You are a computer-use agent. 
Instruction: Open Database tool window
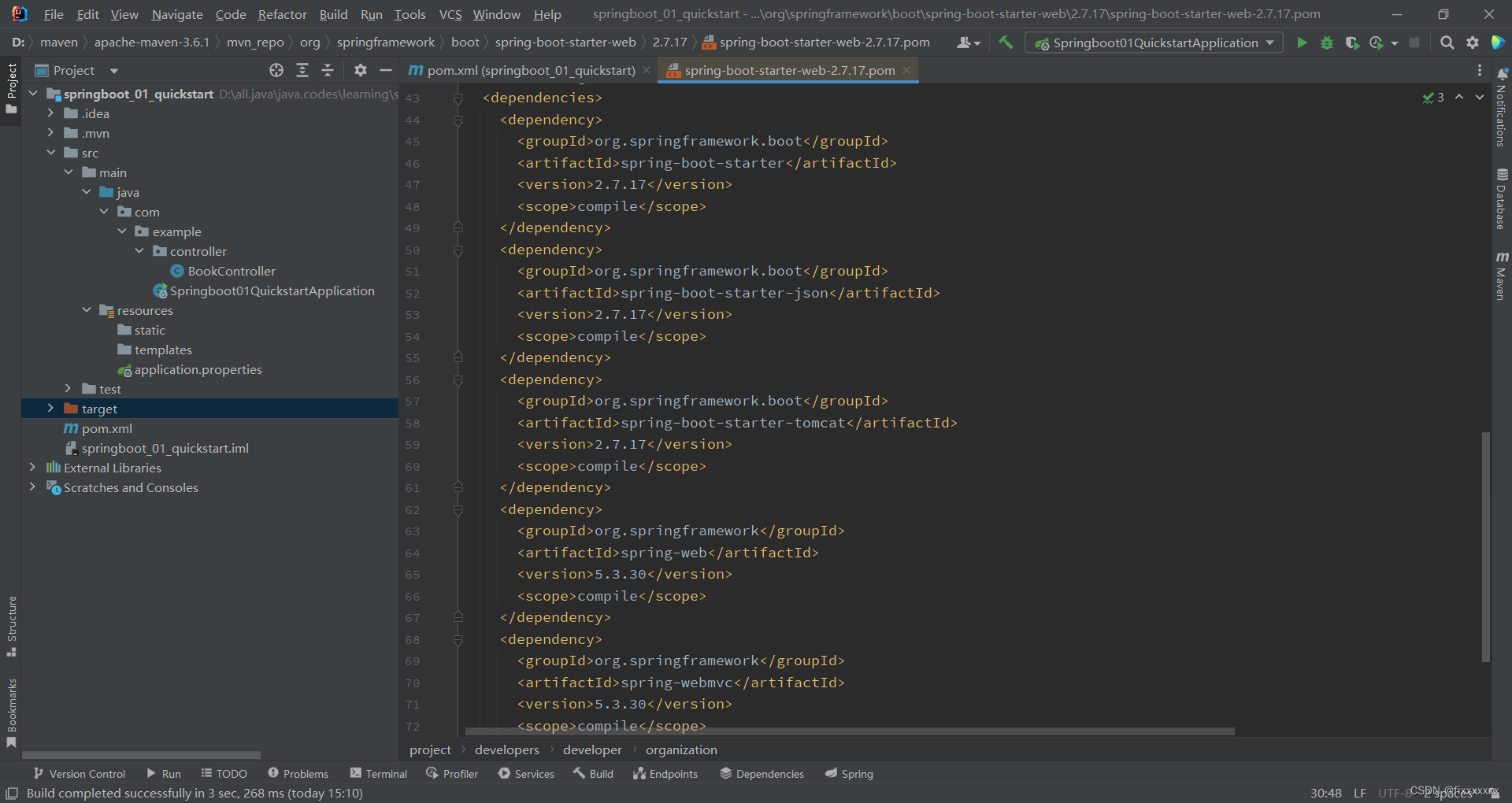tap(1502, 198)
